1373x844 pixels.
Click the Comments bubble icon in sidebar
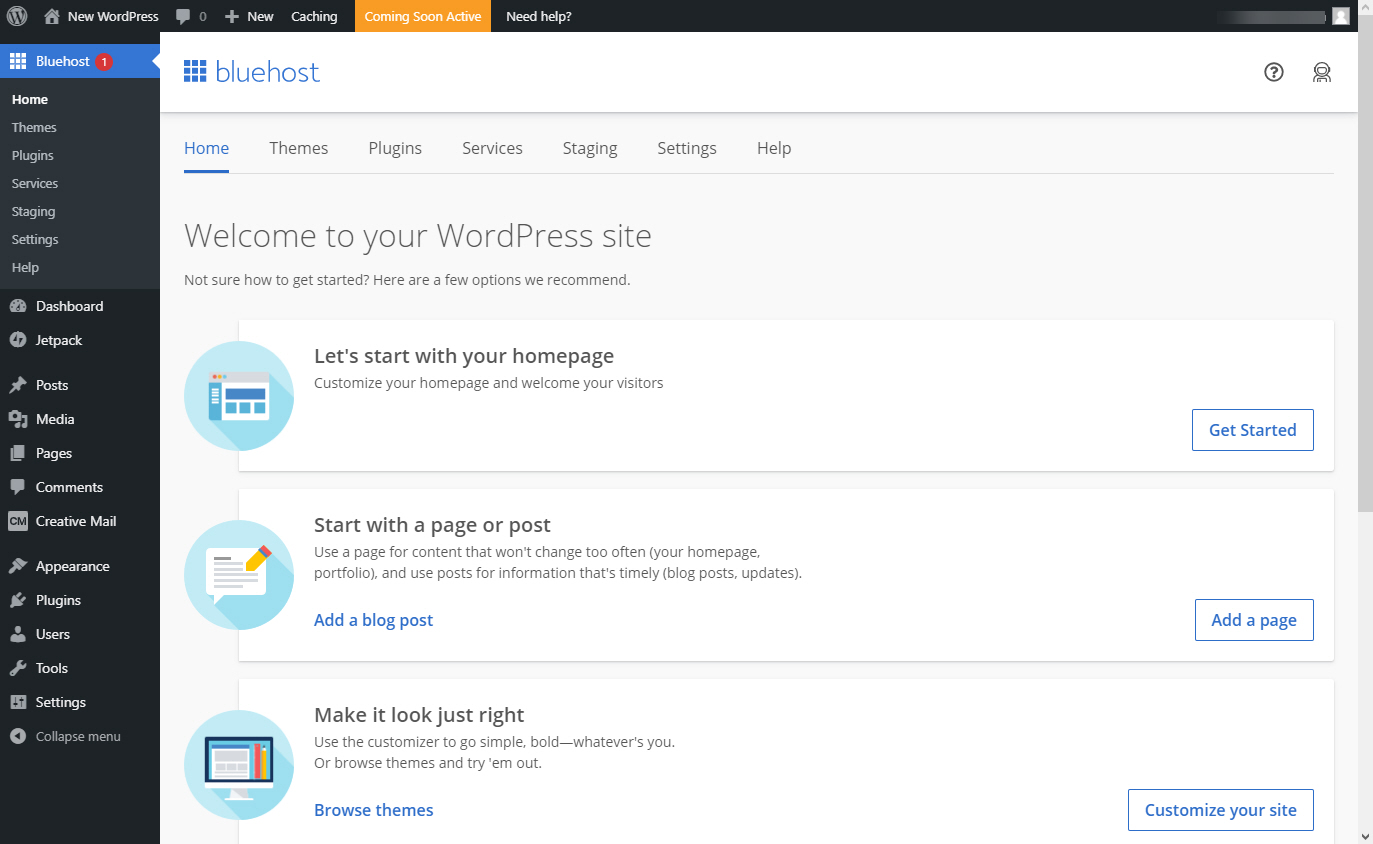18,487
